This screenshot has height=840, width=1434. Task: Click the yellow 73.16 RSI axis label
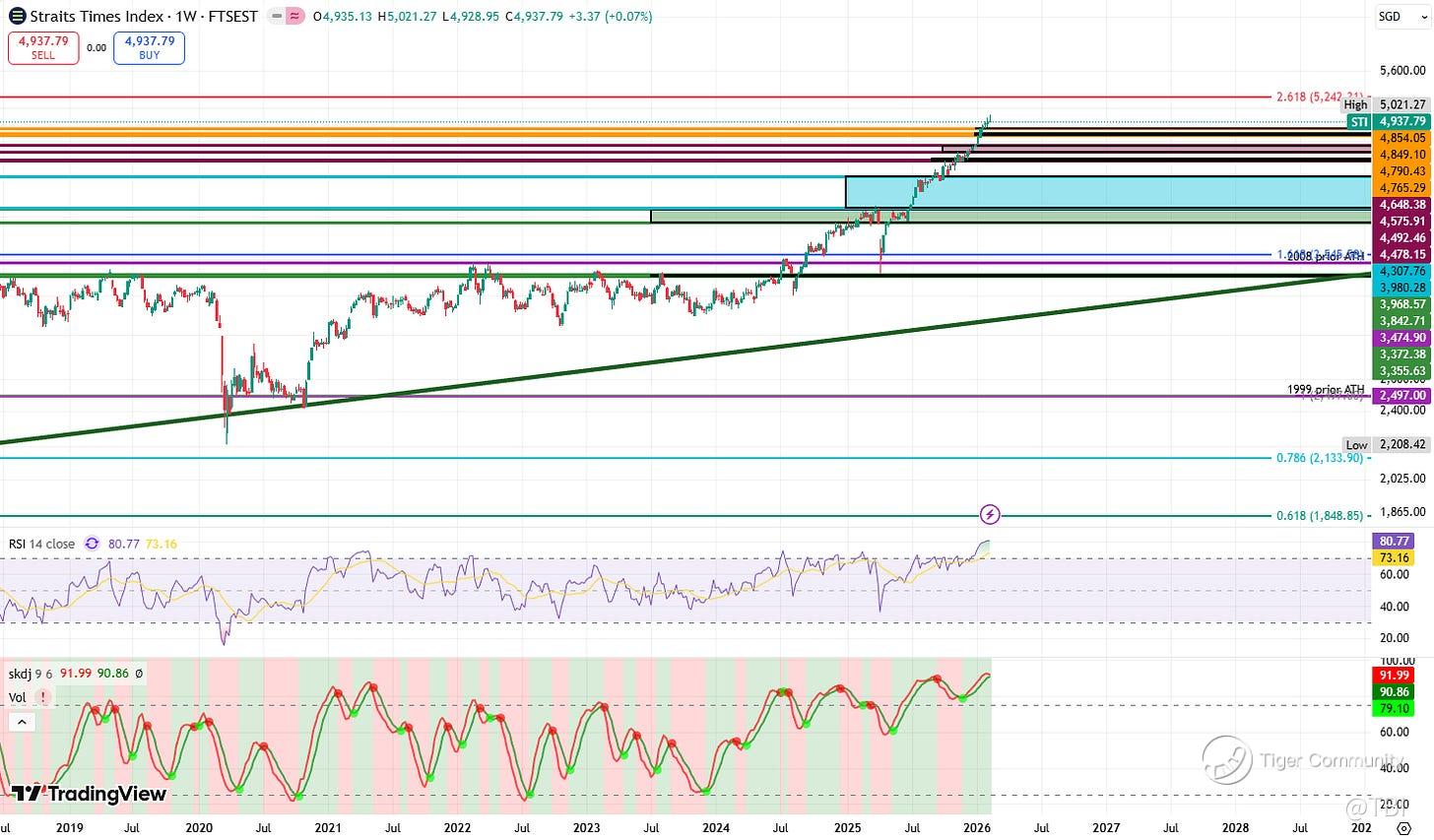pos(1393,557)
